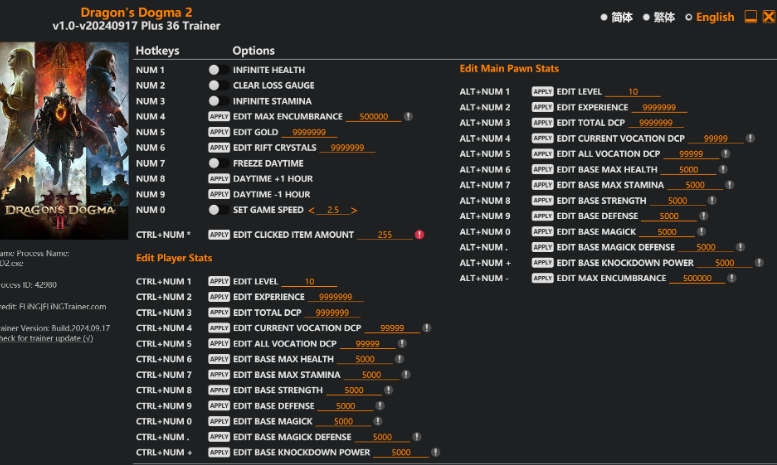Apply the Edit Gold value
777x465 pixels.
coord(218,132)
